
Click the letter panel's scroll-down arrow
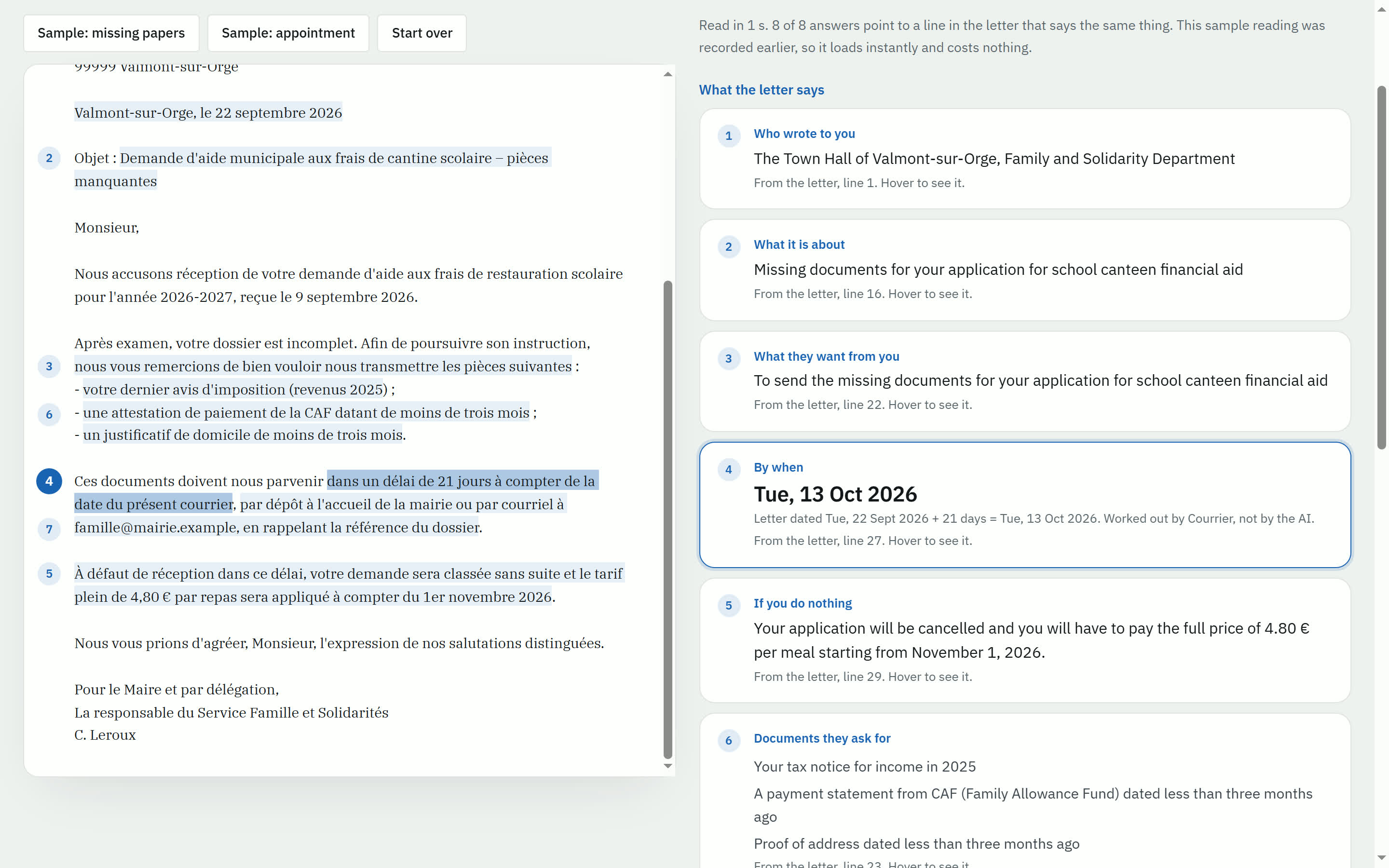click(667, 766)
